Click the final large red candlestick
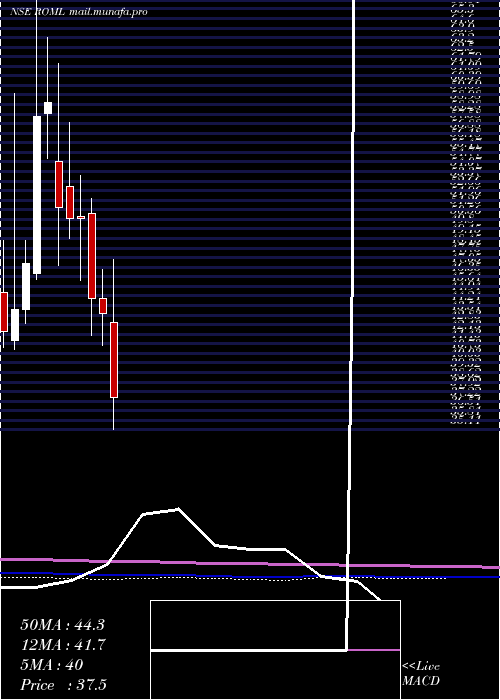This screenshot has width=500, height=700. pos(114,360)
